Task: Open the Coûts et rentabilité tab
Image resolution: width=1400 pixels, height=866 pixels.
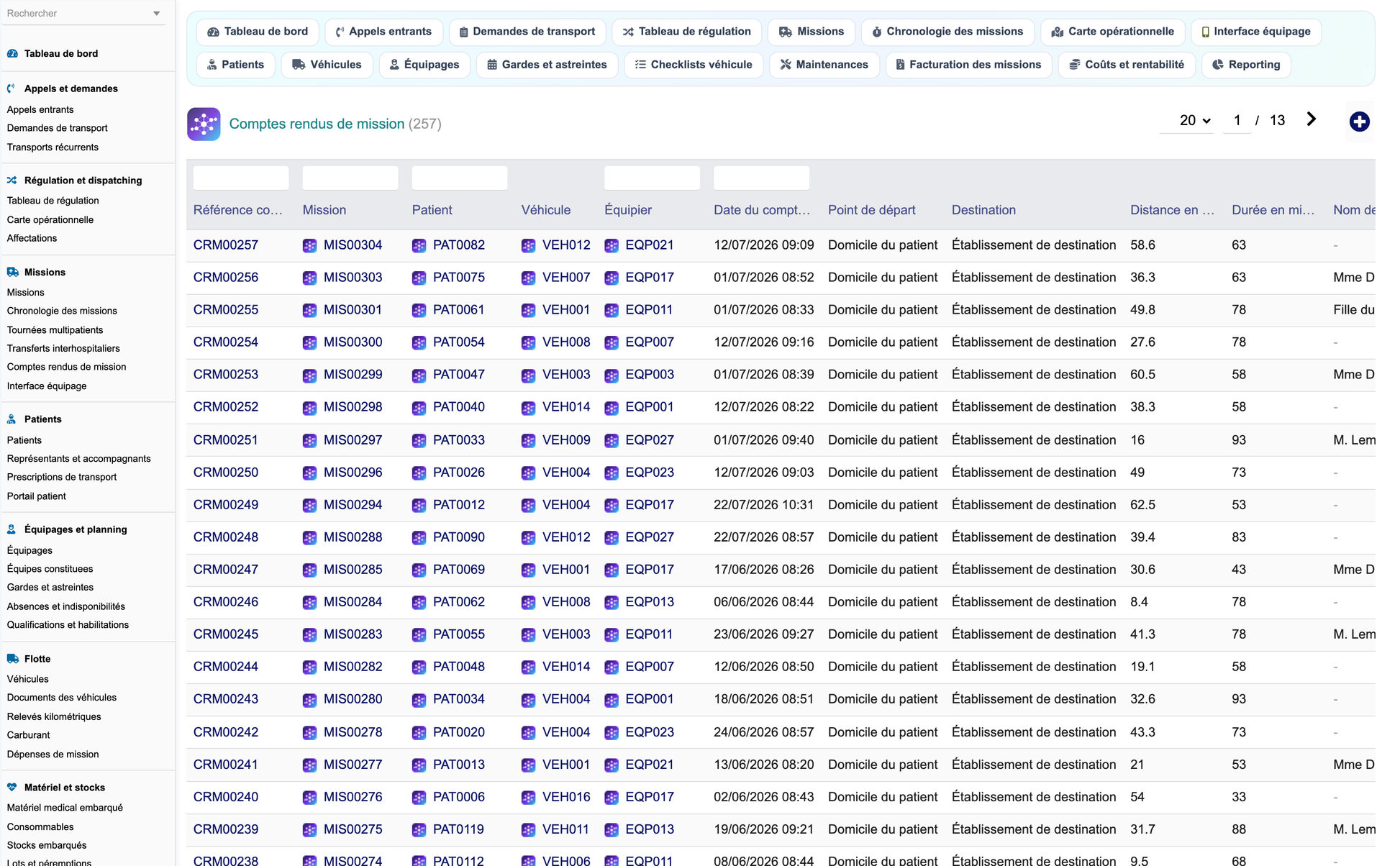Action: [1127, 65]
